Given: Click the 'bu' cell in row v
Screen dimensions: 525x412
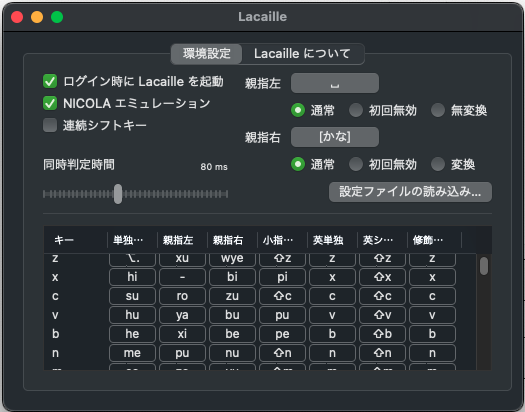Looking at the screenshot, I should [x=232, y=315].
